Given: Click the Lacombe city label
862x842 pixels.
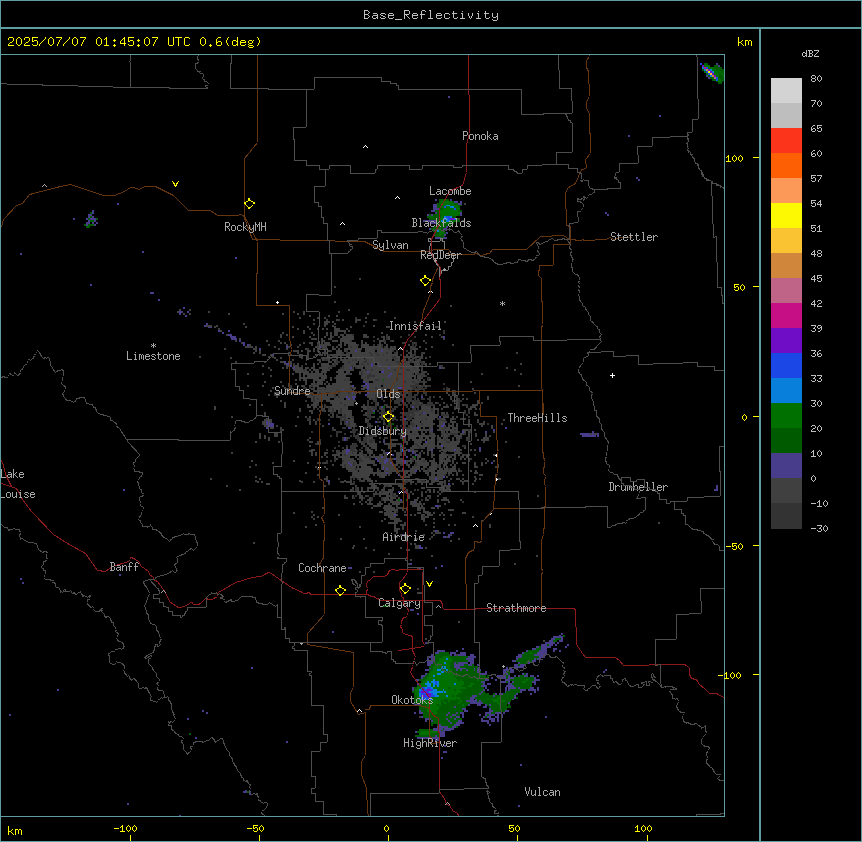Looking at the screenshot, I should (450, 191).
